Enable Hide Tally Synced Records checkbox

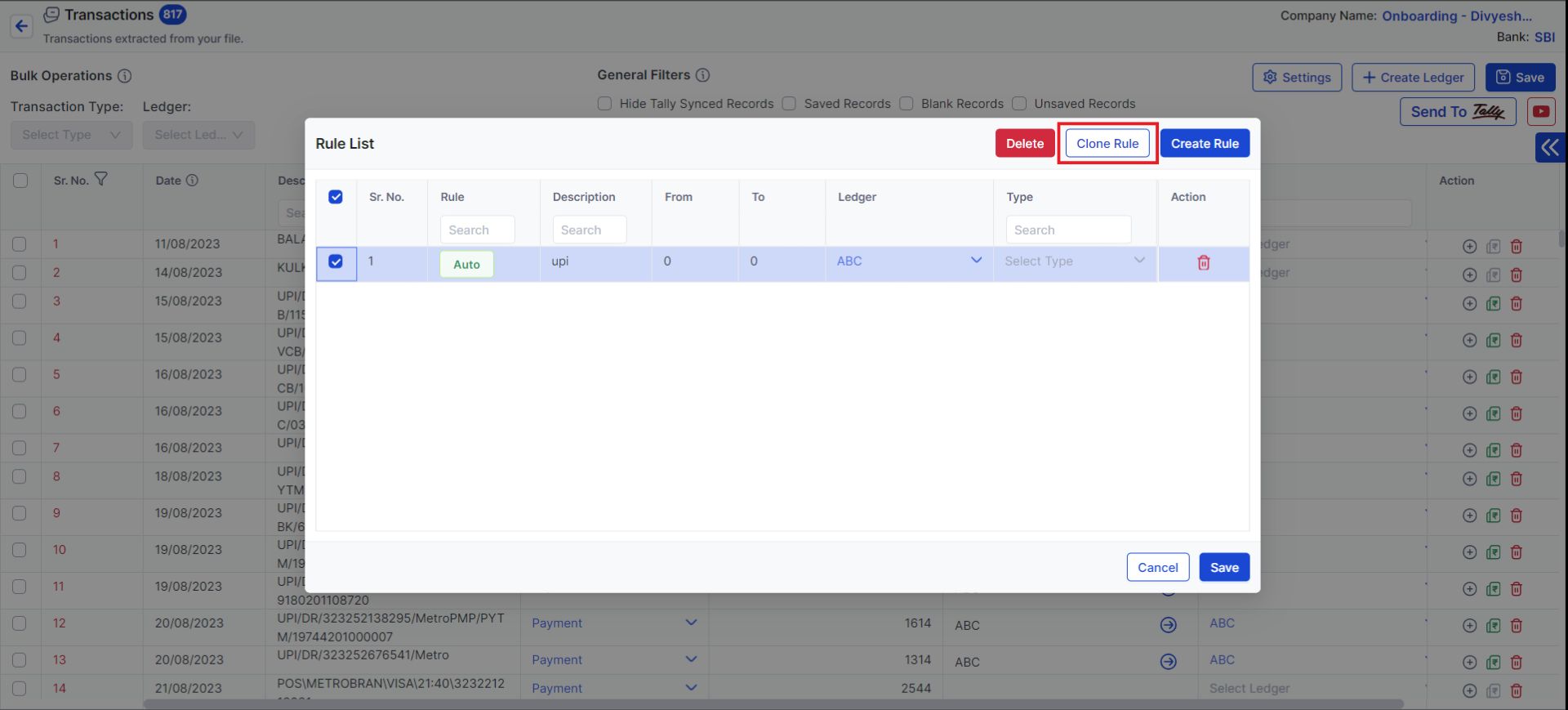pyautogui.click(x=604, y=104)
